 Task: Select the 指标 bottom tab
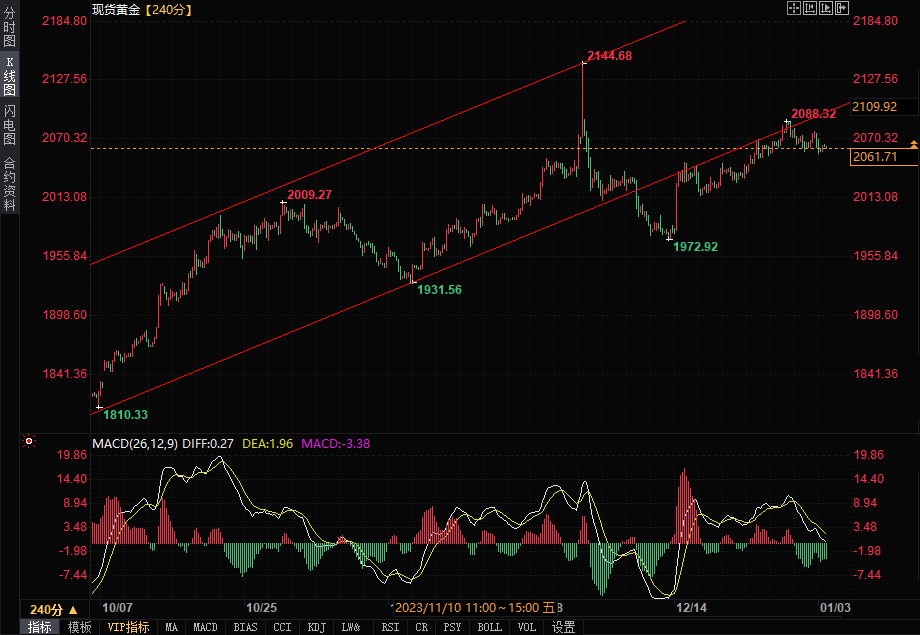39,627
